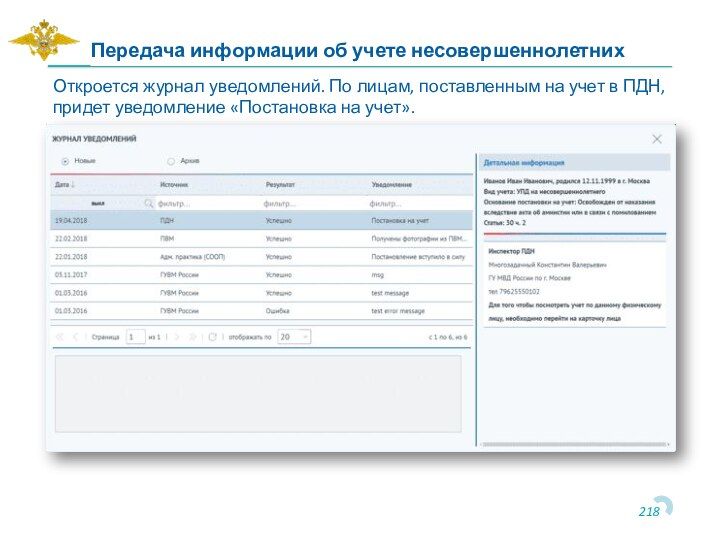This screenshot has height=540, width=720.
Task: Close the notification journal window
Action: pos(657,140)
